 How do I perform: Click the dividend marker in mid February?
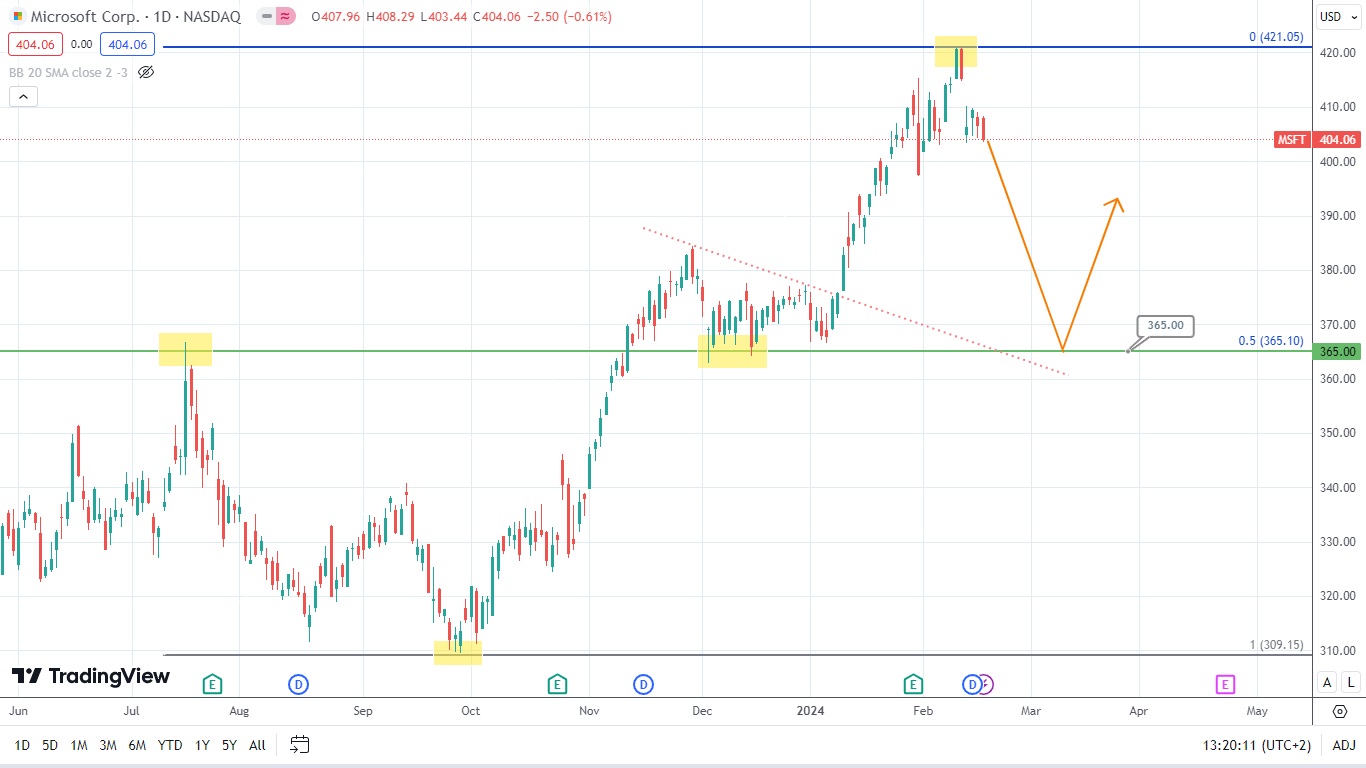point(971,684)
